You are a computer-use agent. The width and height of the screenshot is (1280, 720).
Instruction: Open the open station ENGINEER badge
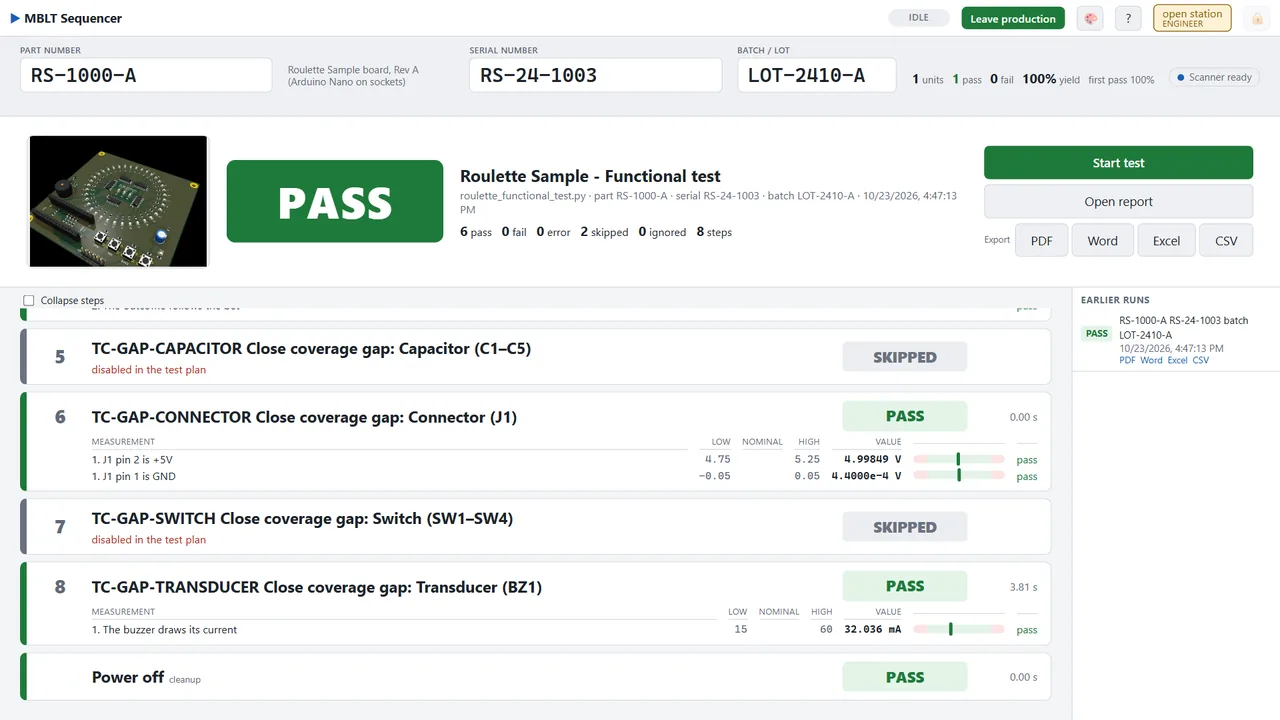click(1192, 18)
